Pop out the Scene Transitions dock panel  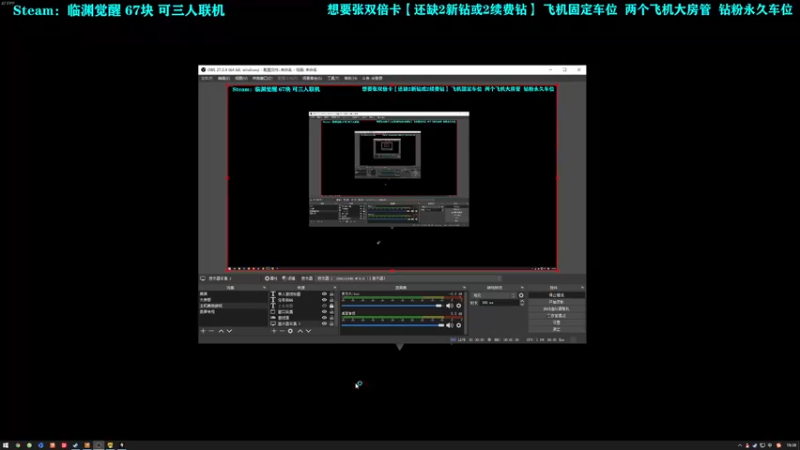click(x=522, y=288)
